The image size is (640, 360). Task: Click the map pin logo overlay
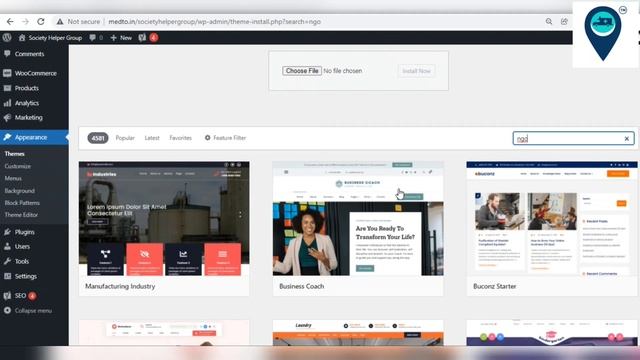click(603, 33)
